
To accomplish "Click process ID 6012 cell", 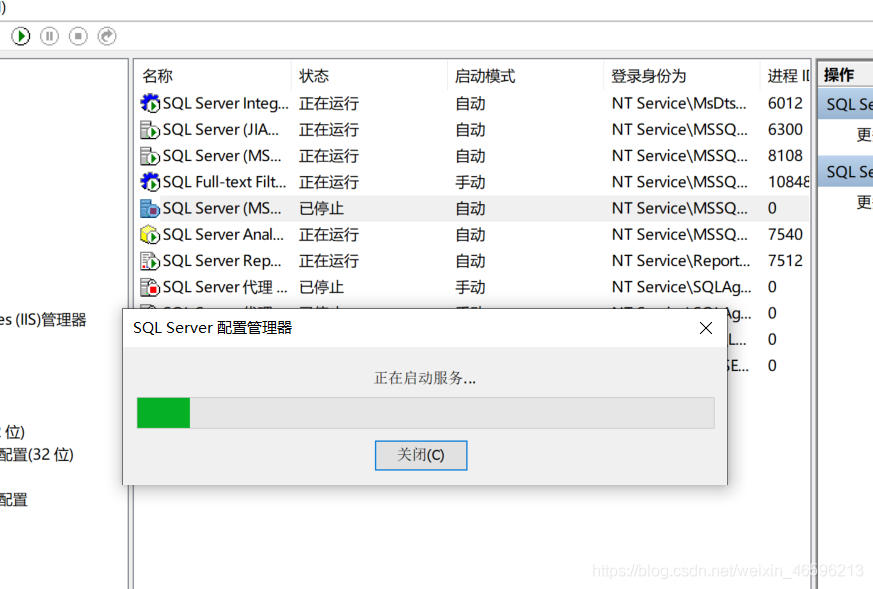I will pos(785,104).
